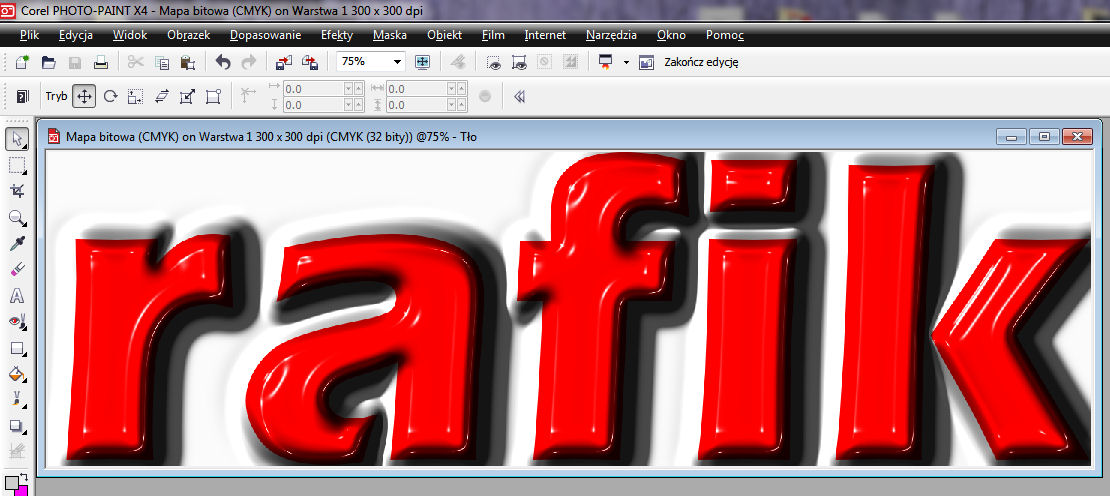Activate the Fill bucket tool
The height and width of the screenshot is (496, 1110).
[x=17, y=374]
